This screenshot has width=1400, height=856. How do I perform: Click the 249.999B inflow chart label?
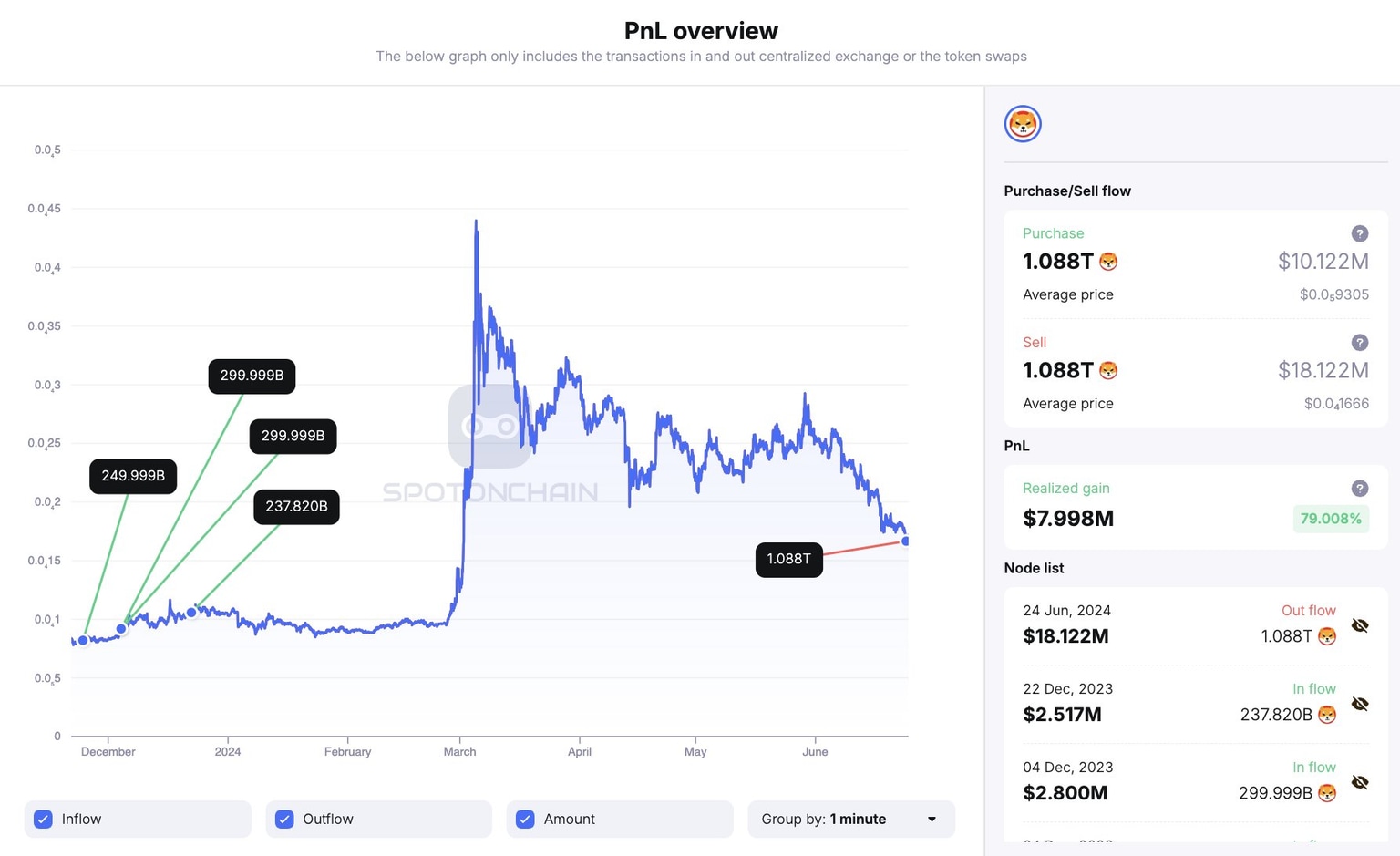coord(133,476)
